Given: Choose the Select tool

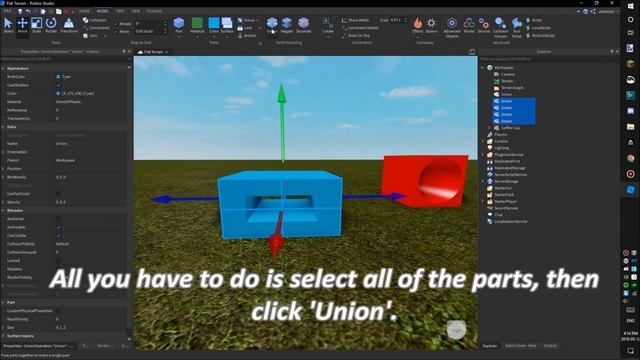Looking at the screenshot, I should 8,25.
